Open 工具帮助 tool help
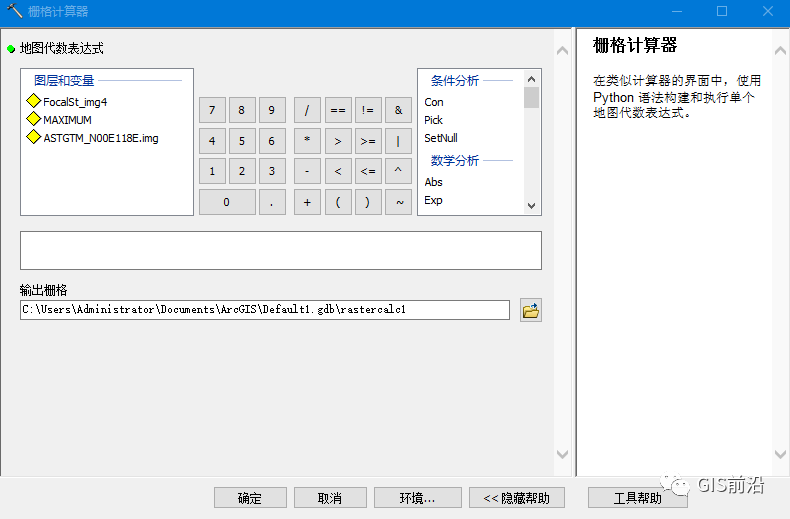Screen dimensions: 790x519 point(637,498)
